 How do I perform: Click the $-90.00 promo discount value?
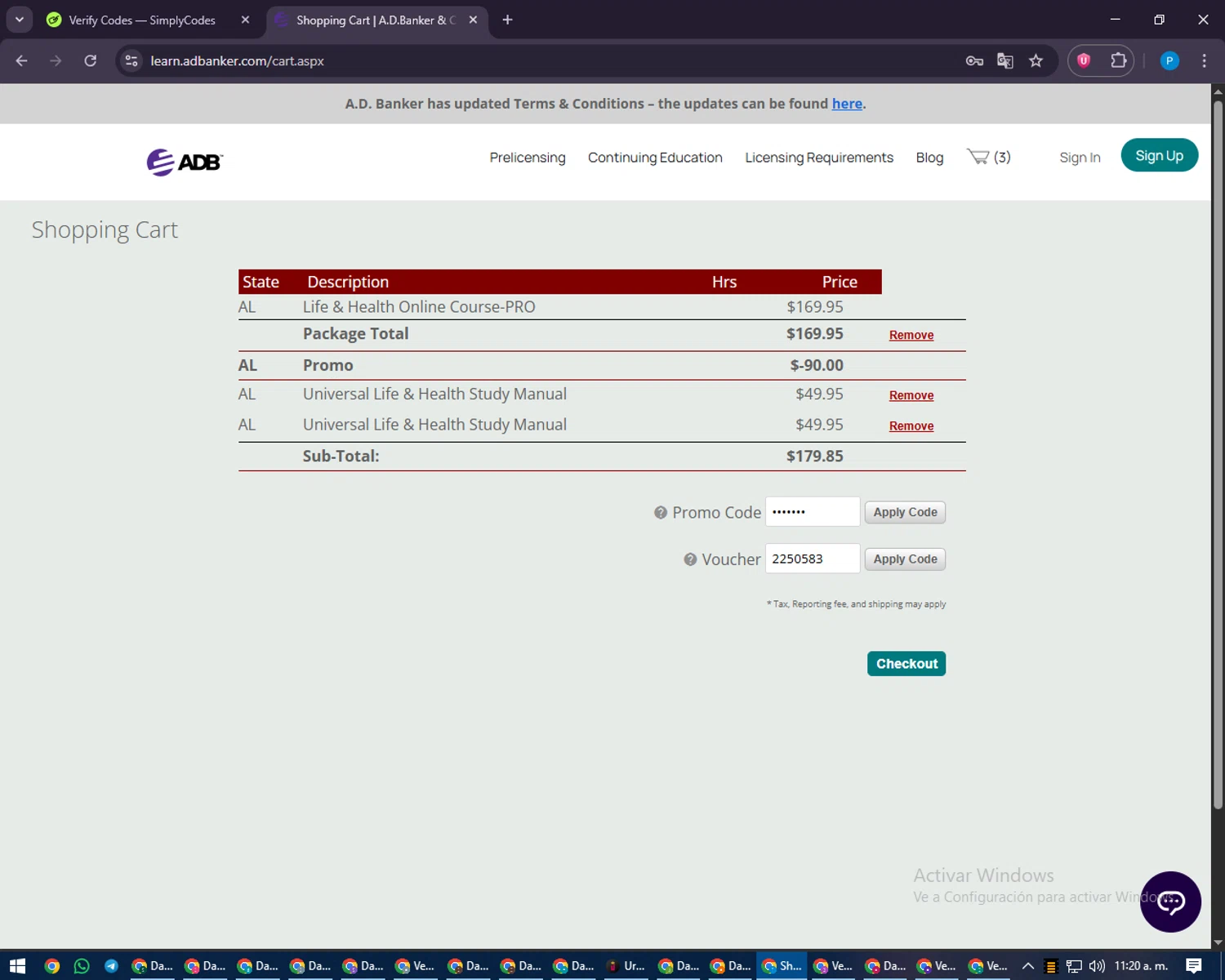click(x=817, y=366)
